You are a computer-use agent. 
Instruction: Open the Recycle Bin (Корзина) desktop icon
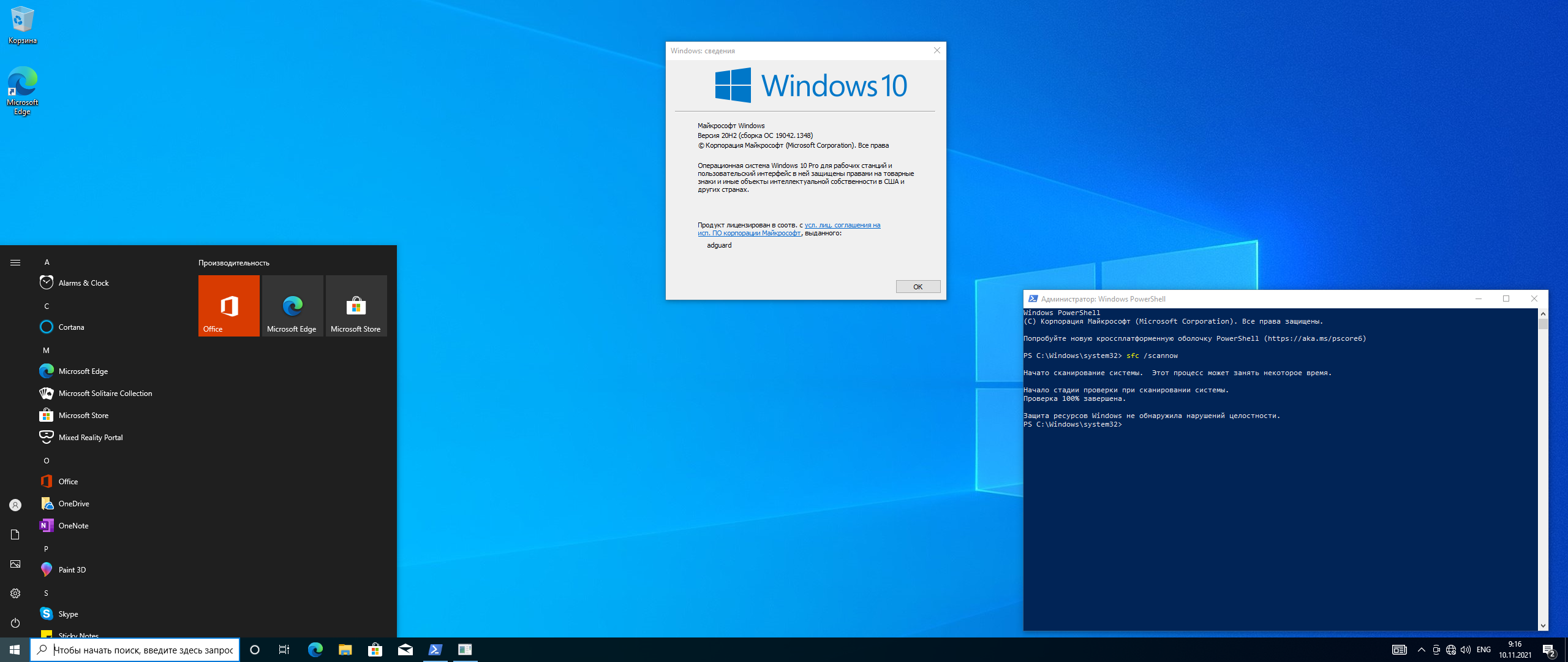tap(22, 25)
